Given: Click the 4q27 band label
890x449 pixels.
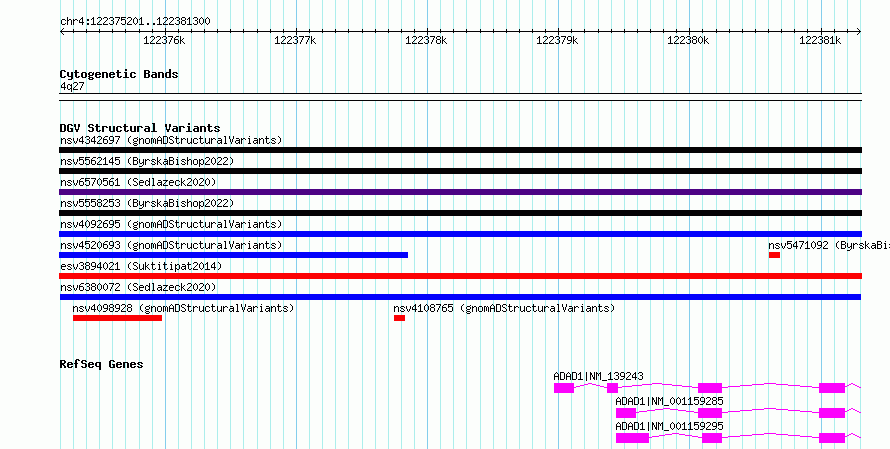Looking at the screenshot, I should tap(72, 87).
